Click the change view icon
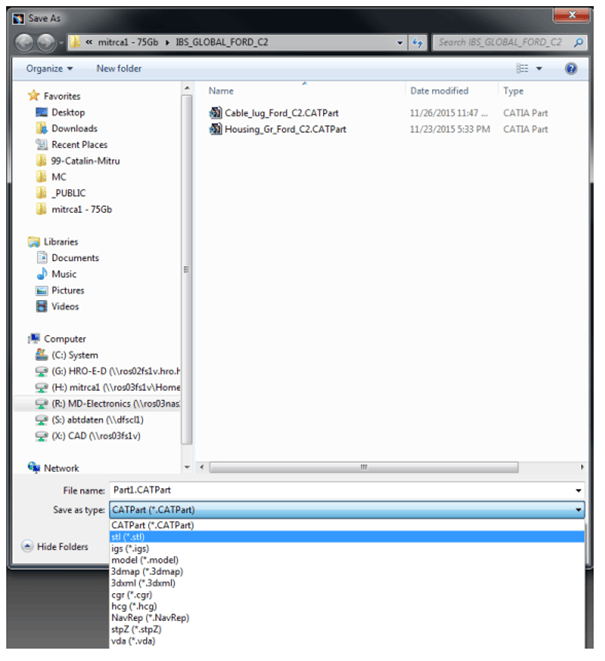Viewport: 605px width, 661px height. click(x=522, y=68)
